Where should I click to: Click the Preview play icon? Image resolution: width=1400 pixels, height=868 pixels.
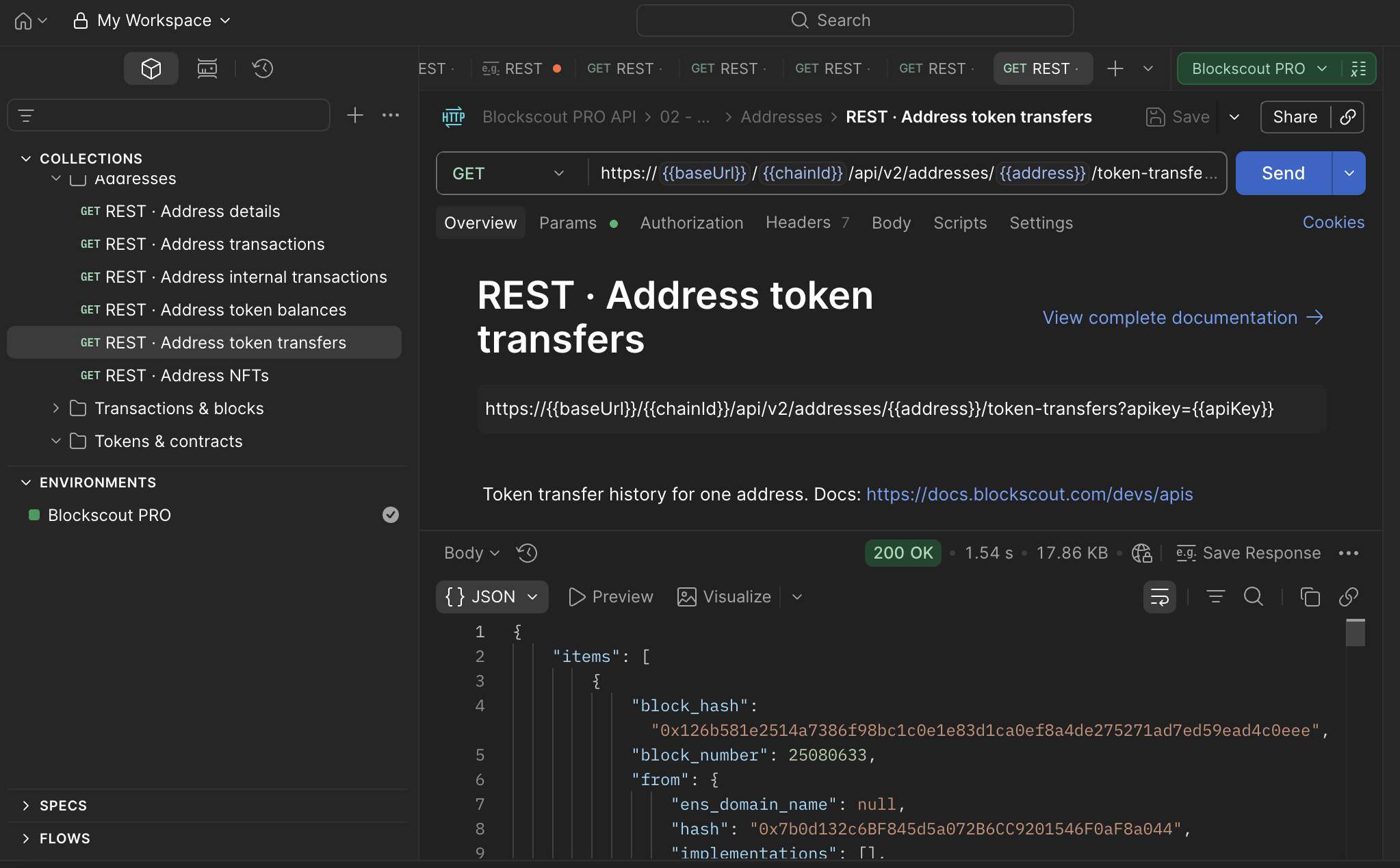point(577,597)
